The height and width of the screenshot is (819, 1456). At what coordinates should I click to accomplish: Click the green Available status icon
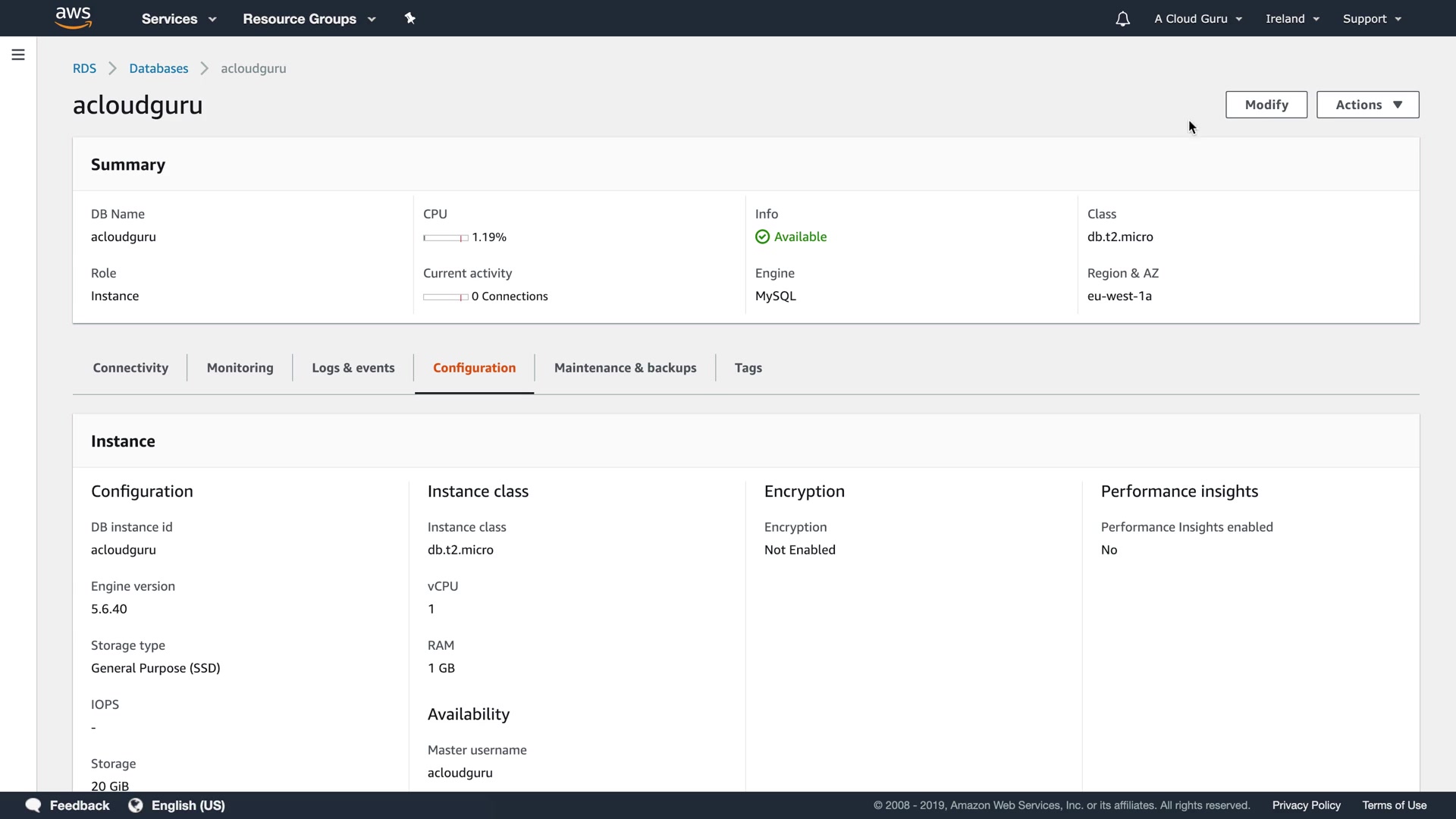[762, 237]
